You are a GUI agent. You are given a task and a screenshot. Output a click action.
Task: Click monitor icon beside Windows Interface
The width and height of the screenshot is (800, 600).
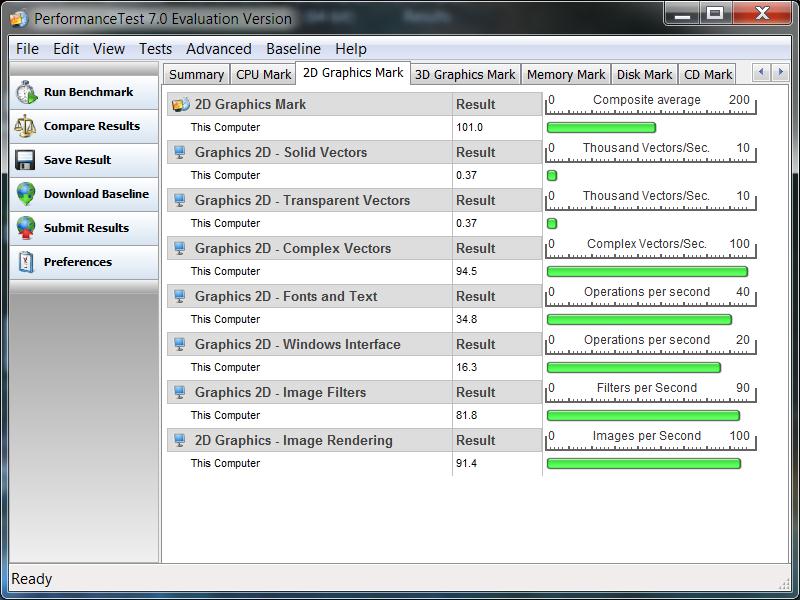[x=180, y=344]
